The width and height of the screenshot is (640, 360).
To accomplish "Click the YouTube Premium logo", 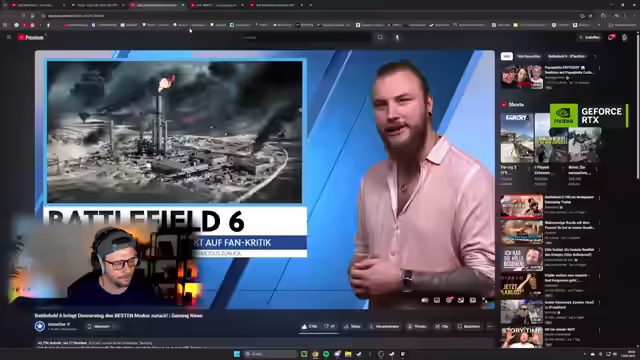I will point(31,37).
